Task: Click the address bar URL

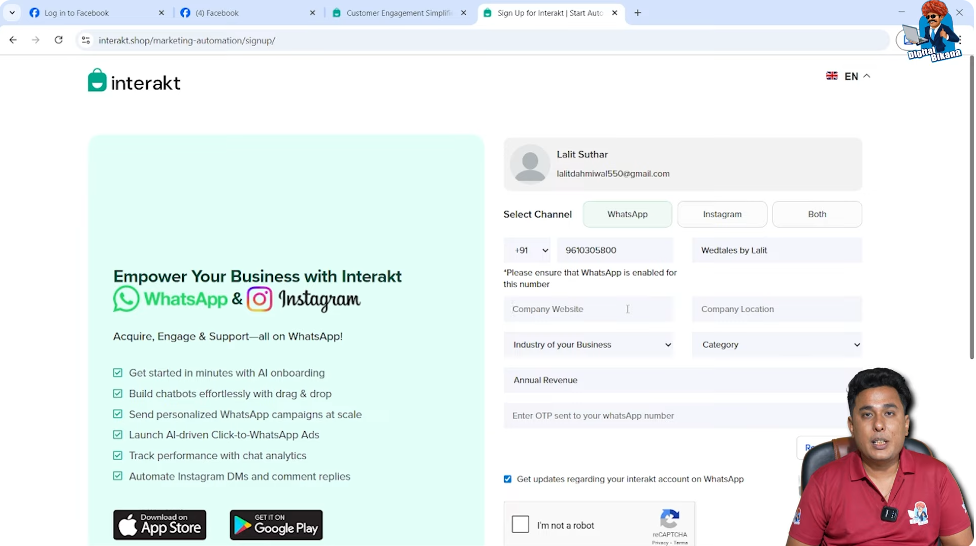Action: coord(187,40)
